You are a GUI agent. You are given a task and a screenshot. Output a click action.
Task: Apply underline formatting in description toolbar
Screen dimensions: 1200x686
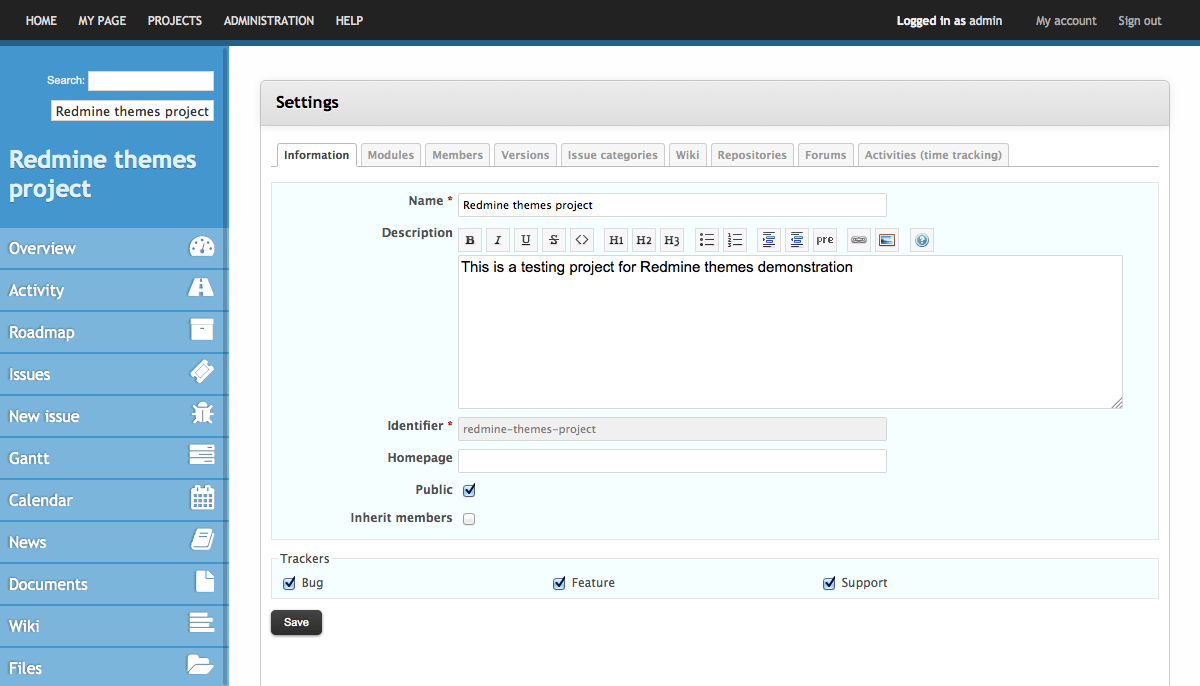click(526, 240)
